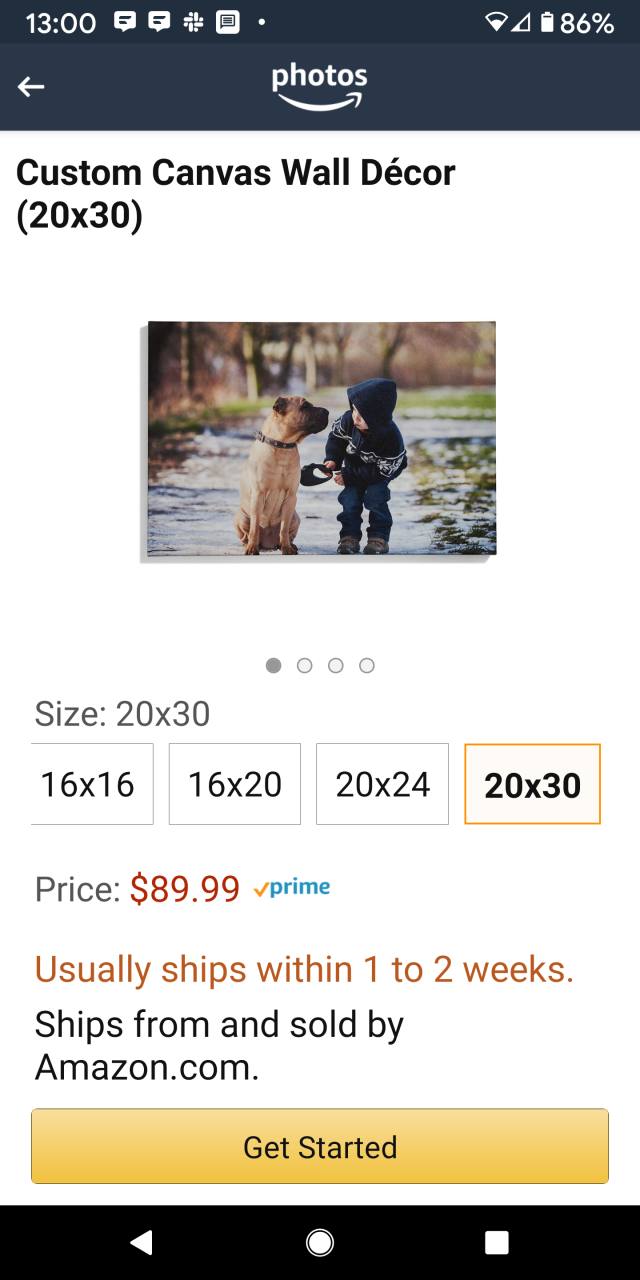Tap the Android back navigation button
Viewport: 640px width, 1280px height.
(141, 1242)
